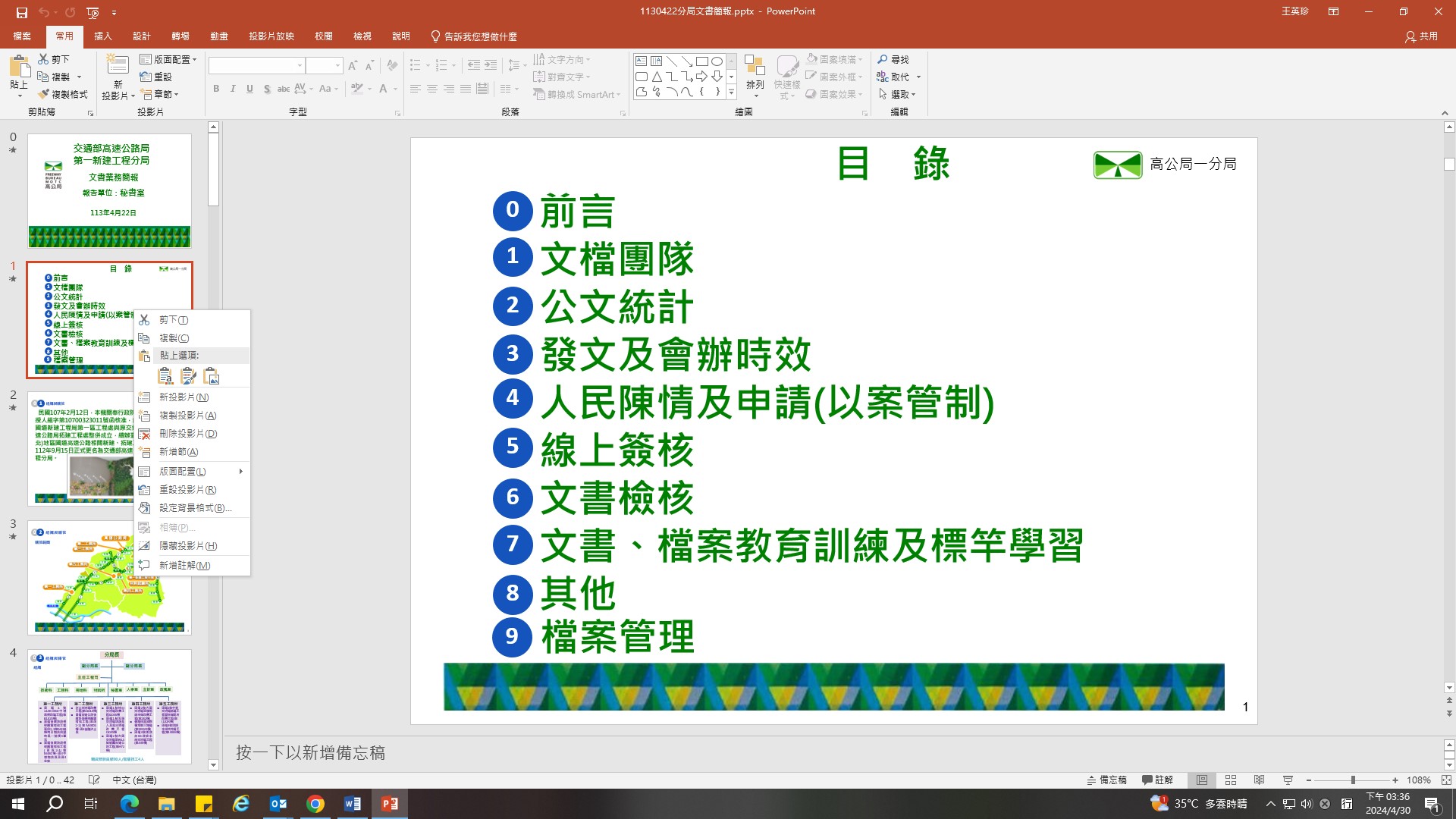
Task: Open Outlook from the taskbar
Action: 278,804
